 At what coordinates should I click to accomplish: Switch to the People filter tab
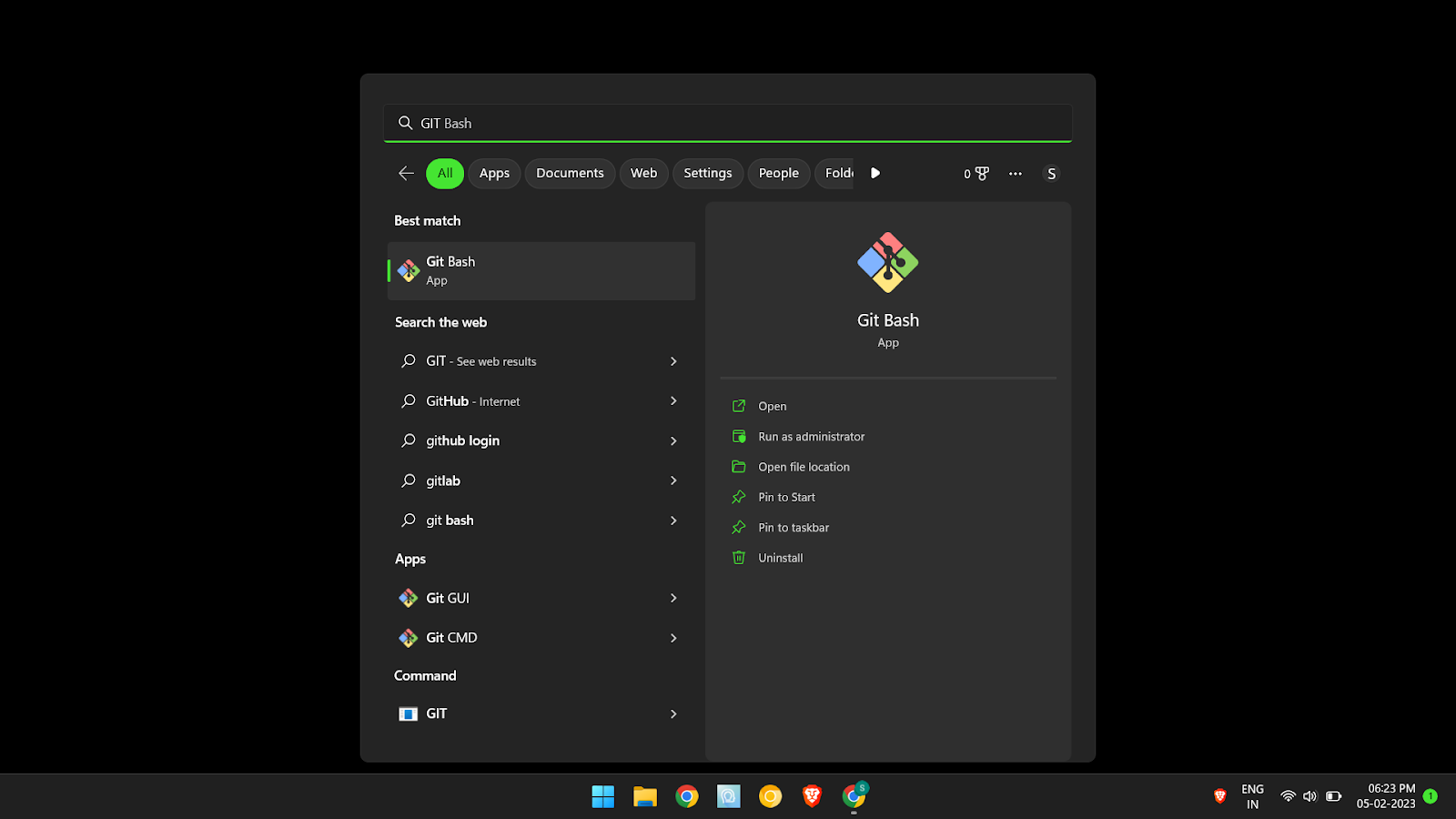[x=779, y=173]
